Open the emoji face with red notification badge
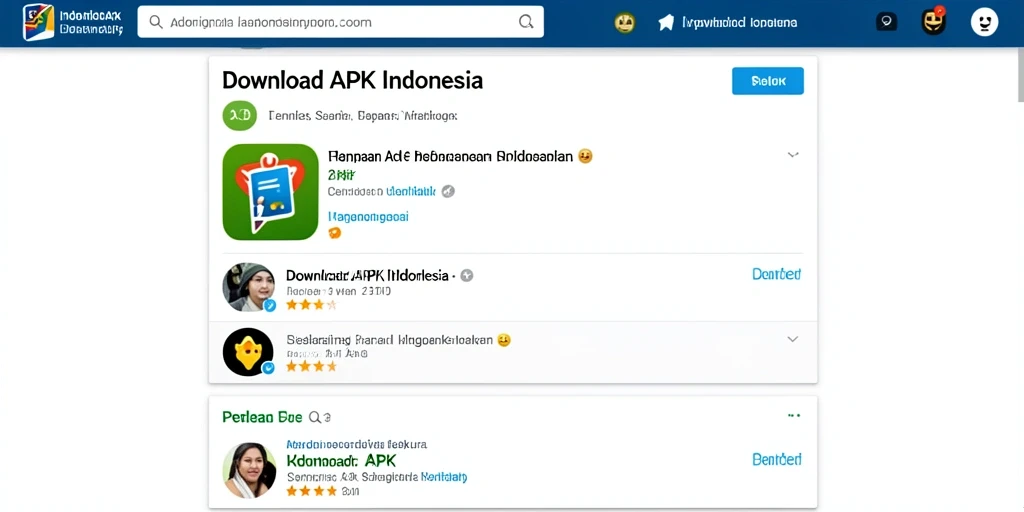1024x512 pixels. pos(934,22)
